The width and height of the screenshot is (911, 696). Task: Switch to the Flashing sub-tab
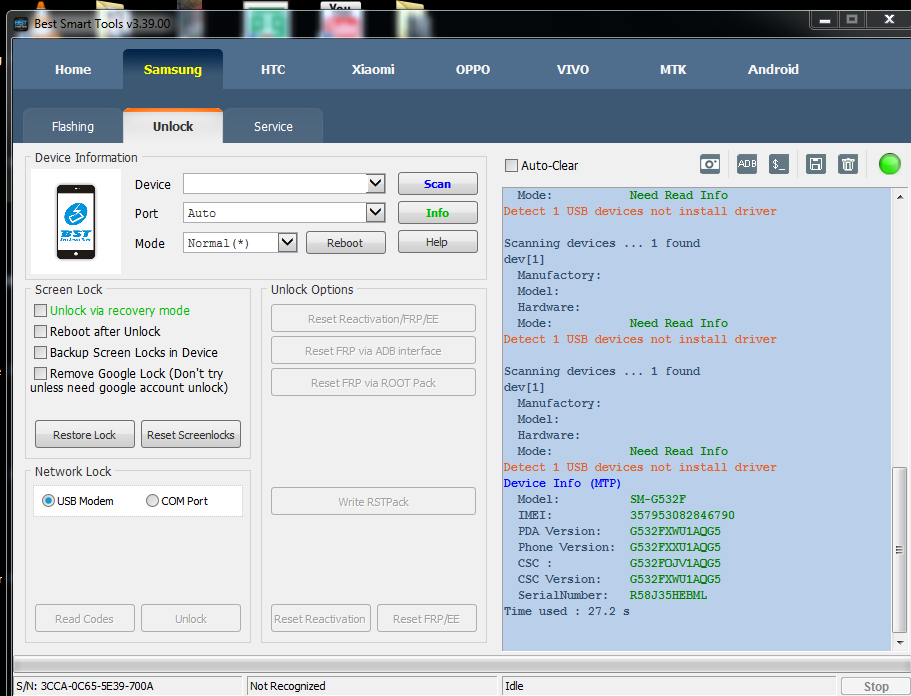[x=73, y=126]
